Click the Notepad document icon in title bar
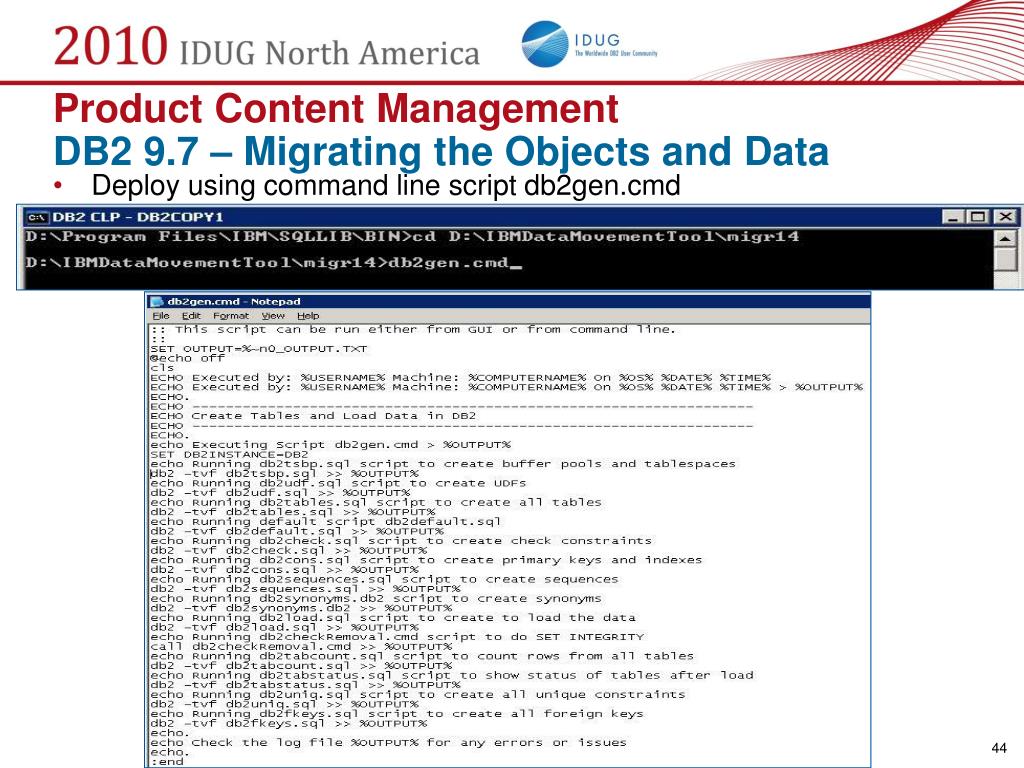The height and width of the screenshot is (768, 1024). pos(157,302)
